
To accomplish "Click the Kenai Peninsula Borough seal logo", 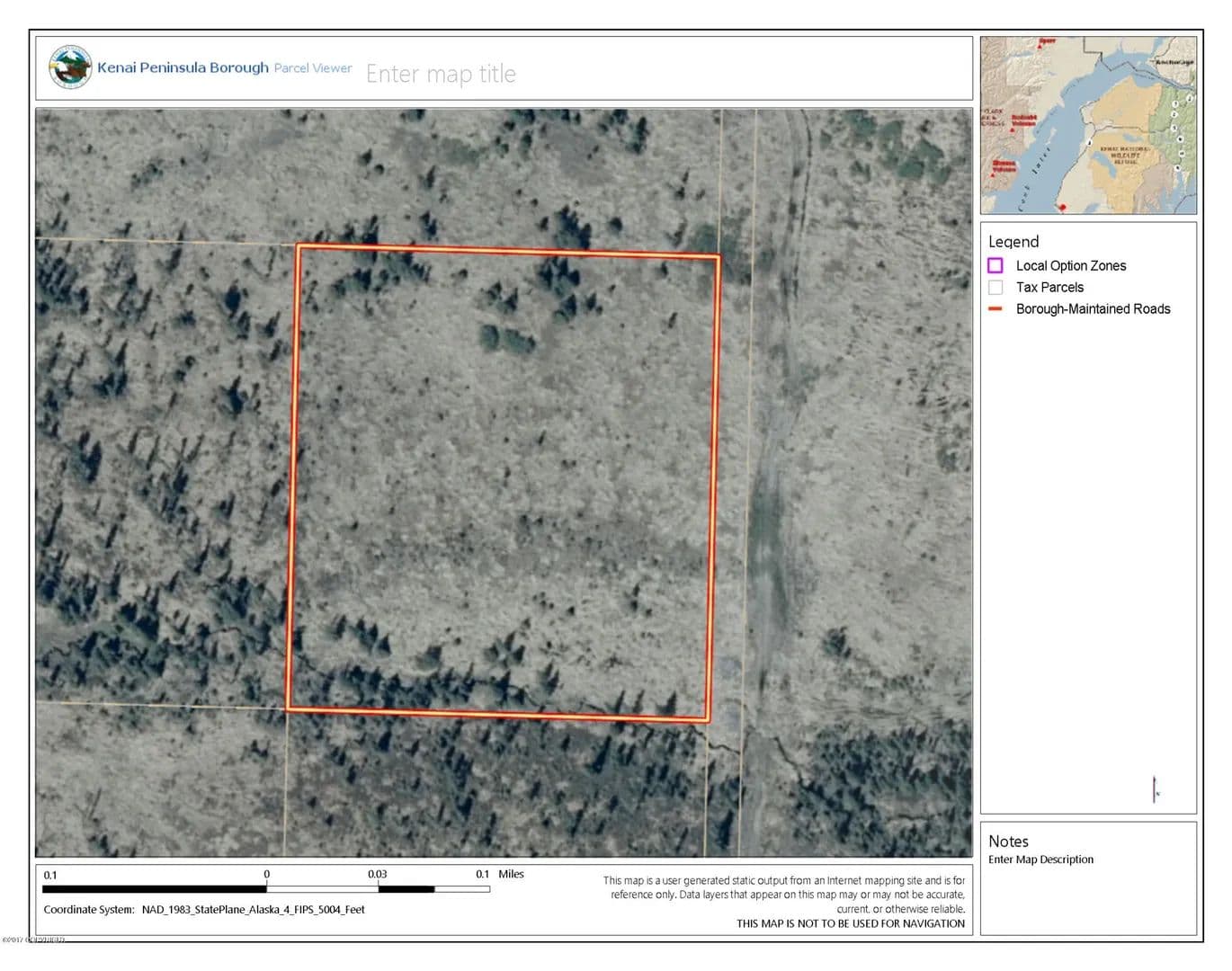I will (70, 67).
